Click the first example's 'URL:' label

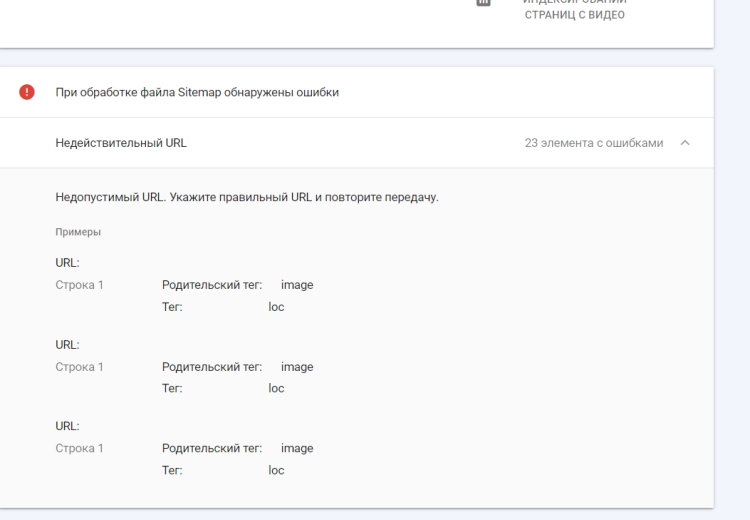(67, 263)
